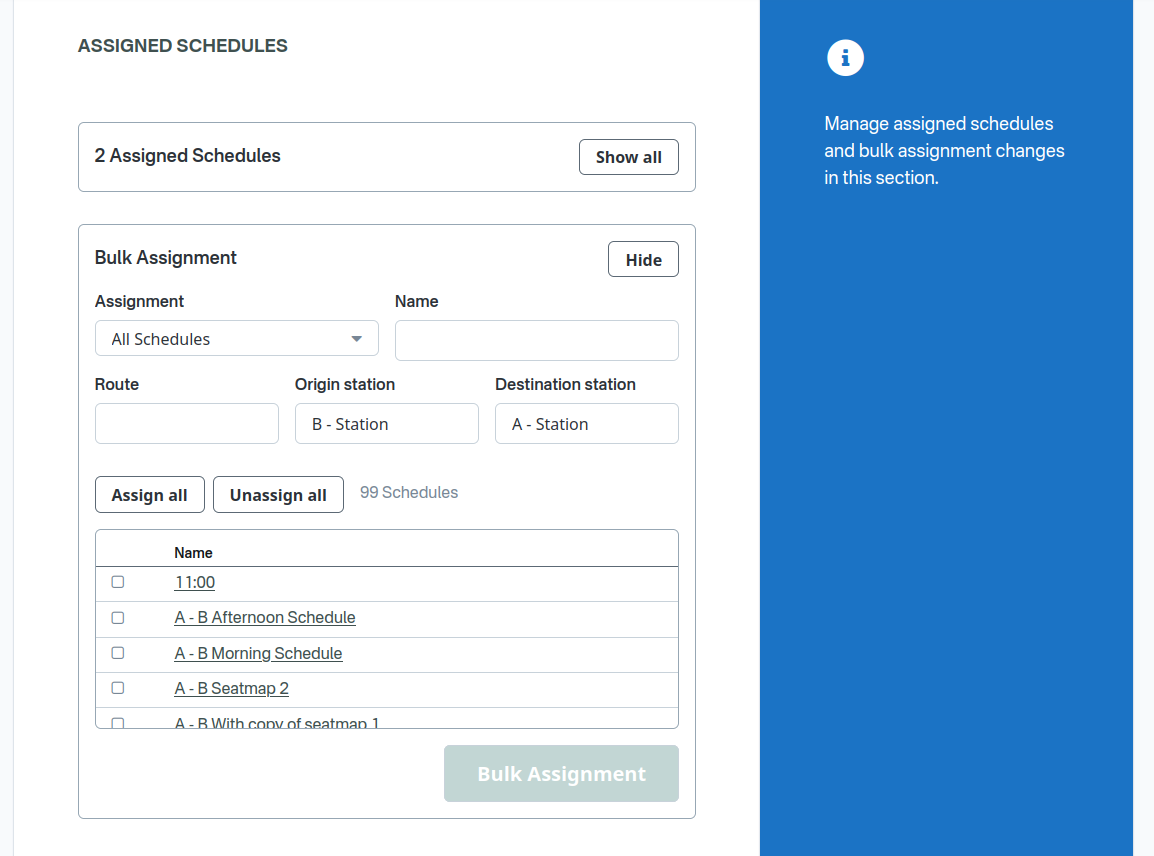Click the Name input field

tap(536, 340)
